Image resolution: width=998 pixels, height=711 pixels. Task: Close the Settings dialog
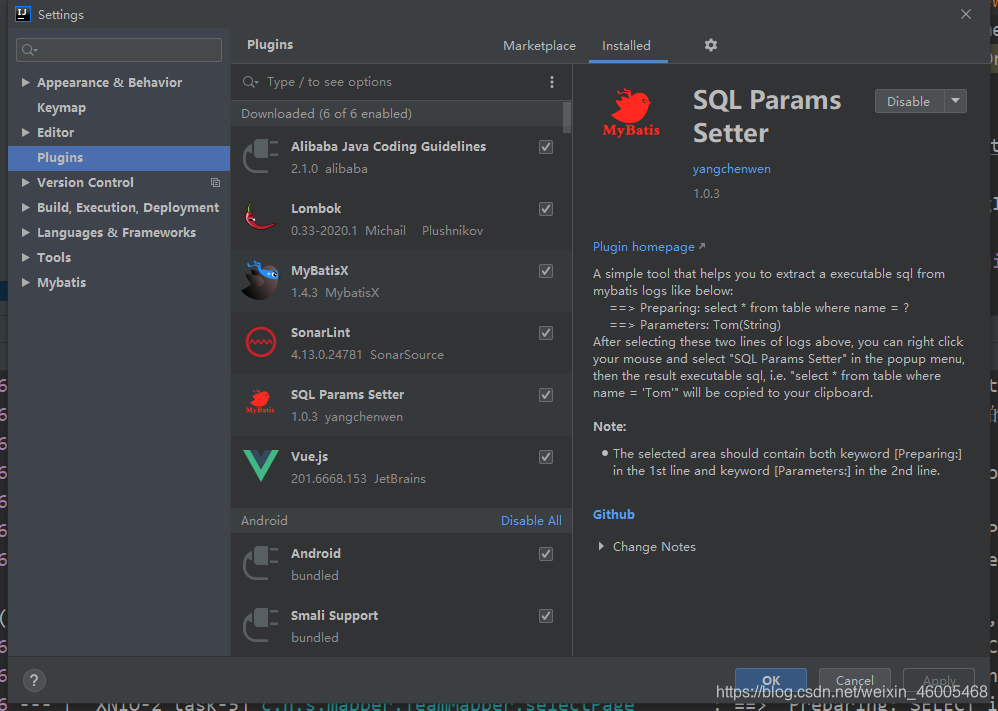coord(966,14)
